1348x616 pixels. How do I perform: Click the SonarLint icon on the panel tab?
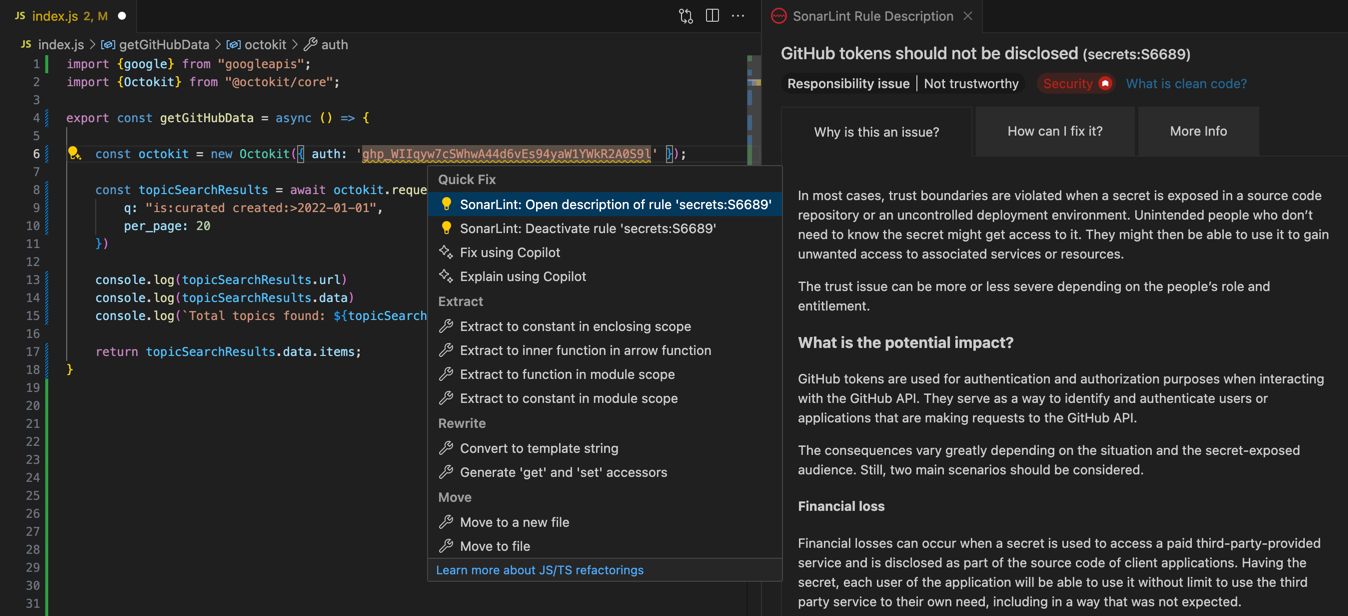pyautogui.click(x=779, y=16)
